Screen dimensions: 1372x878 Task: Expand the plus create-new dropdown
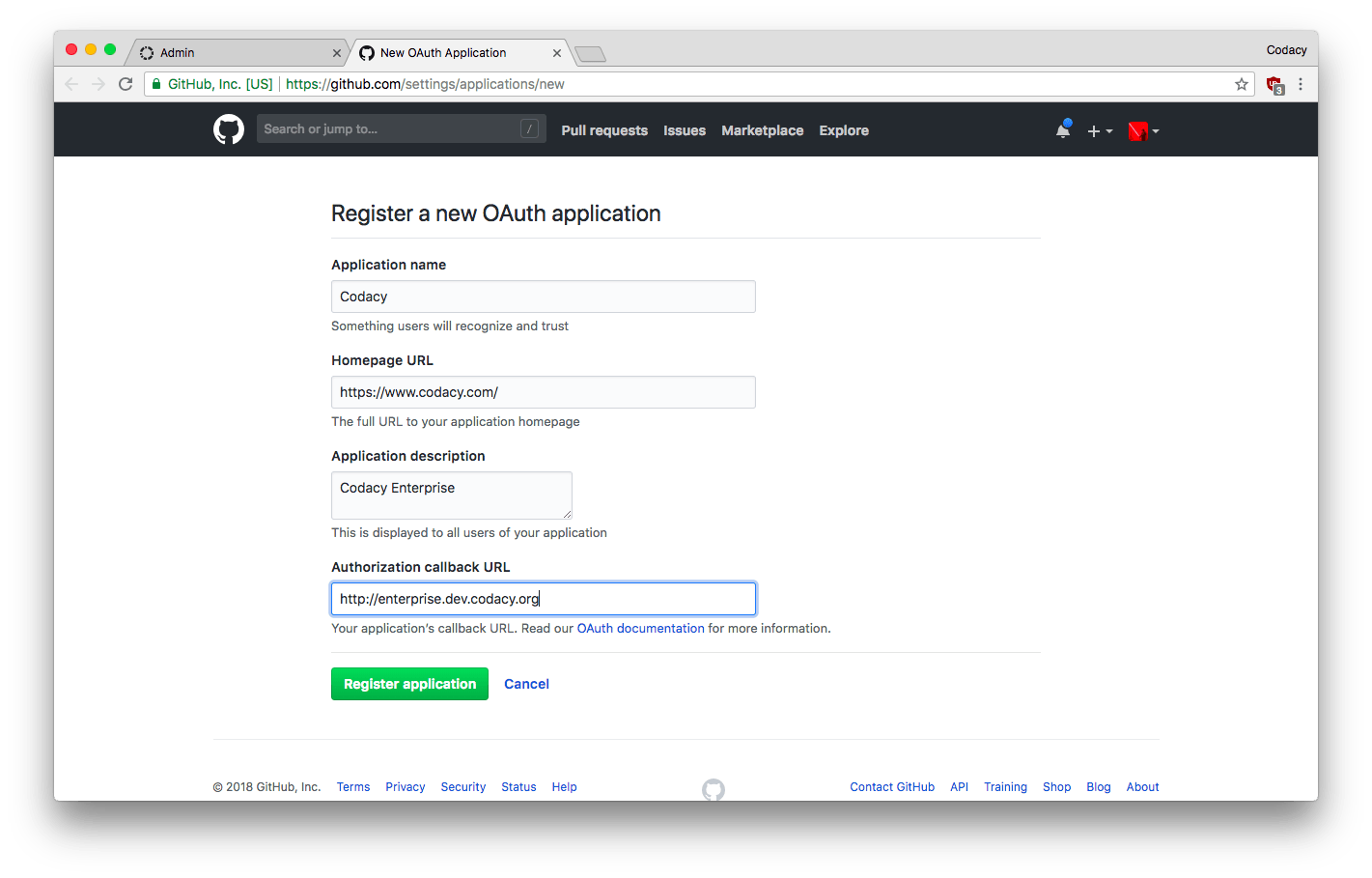point(1100,130)
